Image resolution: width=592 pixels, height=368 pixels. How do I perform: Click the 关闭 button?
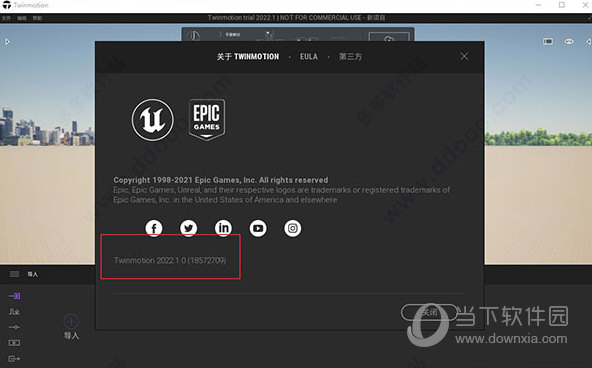click(429, 312)
